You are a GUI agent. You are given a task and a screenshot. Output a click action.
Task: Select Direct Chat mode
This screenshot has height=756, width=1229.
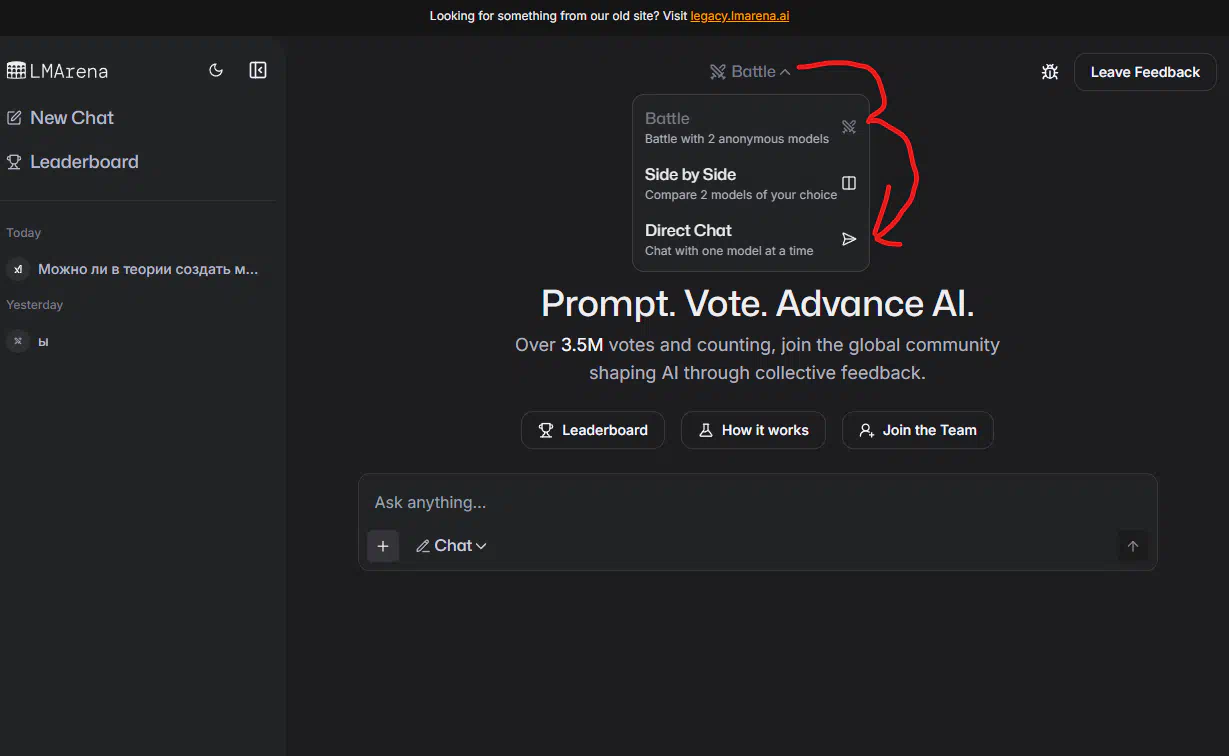[751, 239]
